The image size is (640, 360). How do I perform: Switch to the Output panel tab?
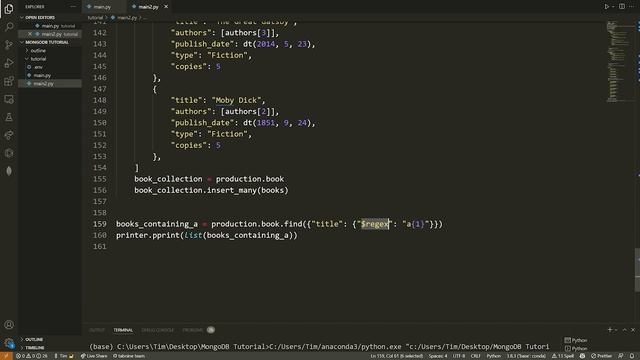97,330
